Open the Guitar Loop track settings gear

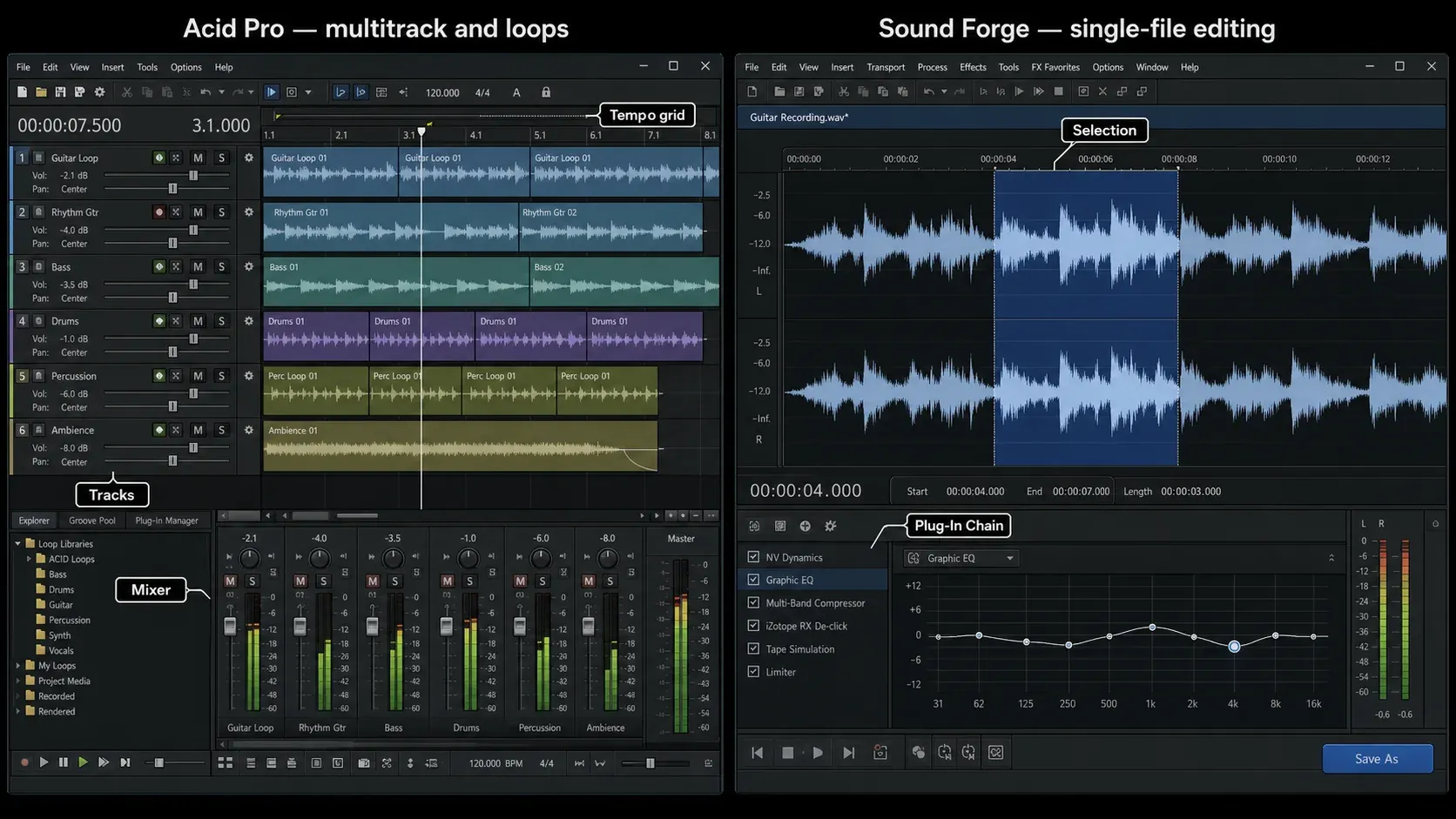click(248, 158)
